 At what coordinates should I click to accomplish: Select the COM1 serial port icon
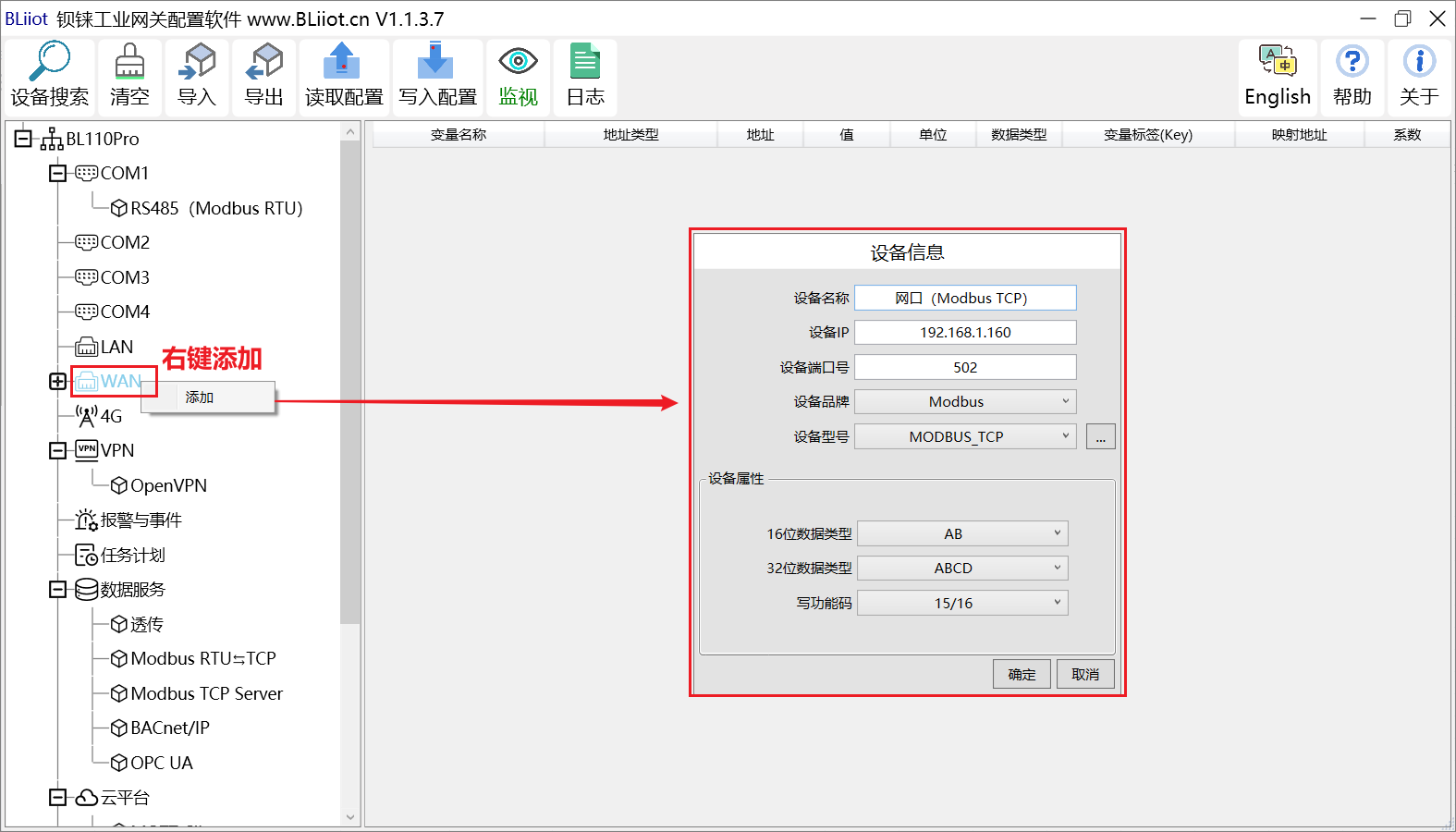point(86,173)
